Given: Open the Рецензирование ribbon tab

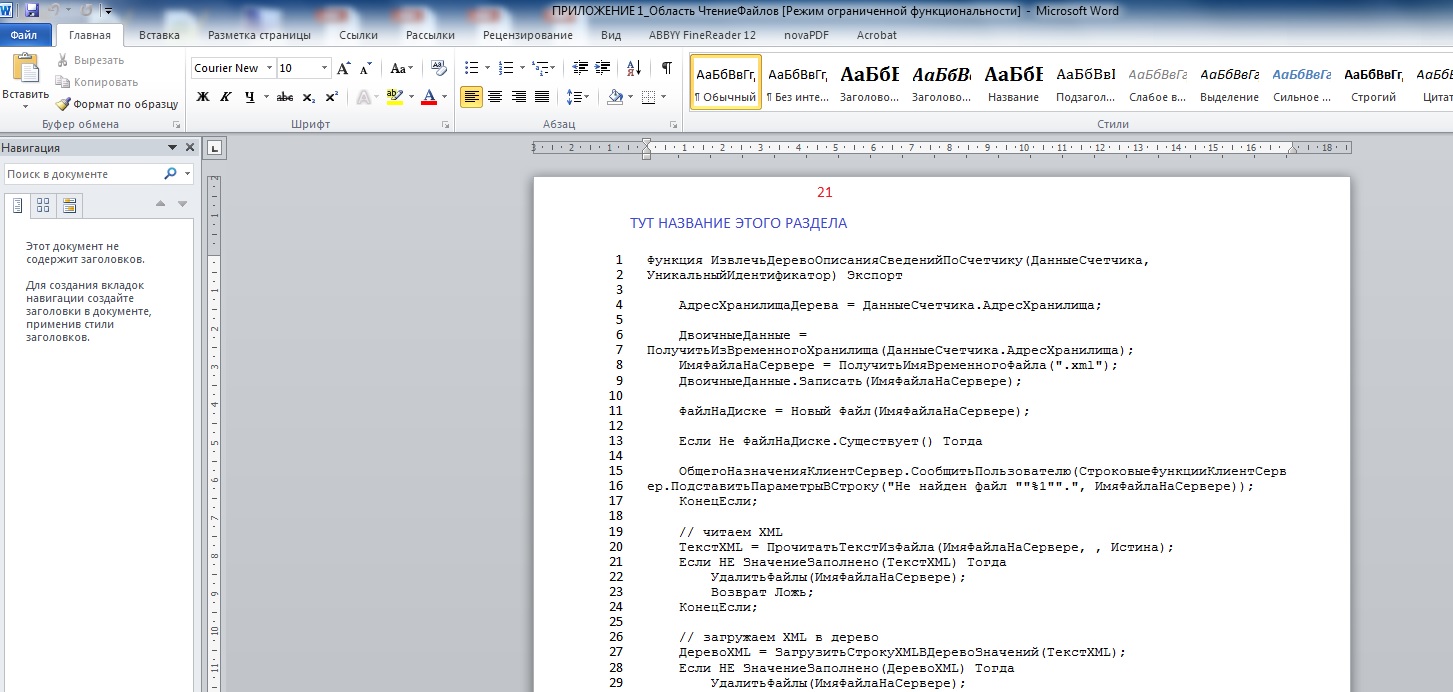Looking at the screenshot, I should click(x=527, y=35).
